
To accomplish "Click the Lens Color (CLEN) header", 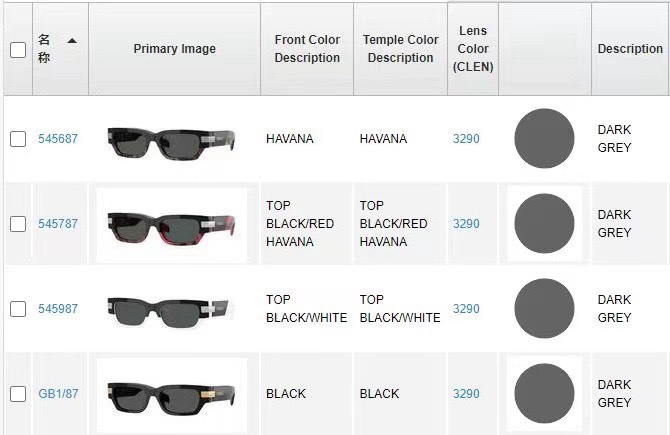I will (x=473, y=49).
